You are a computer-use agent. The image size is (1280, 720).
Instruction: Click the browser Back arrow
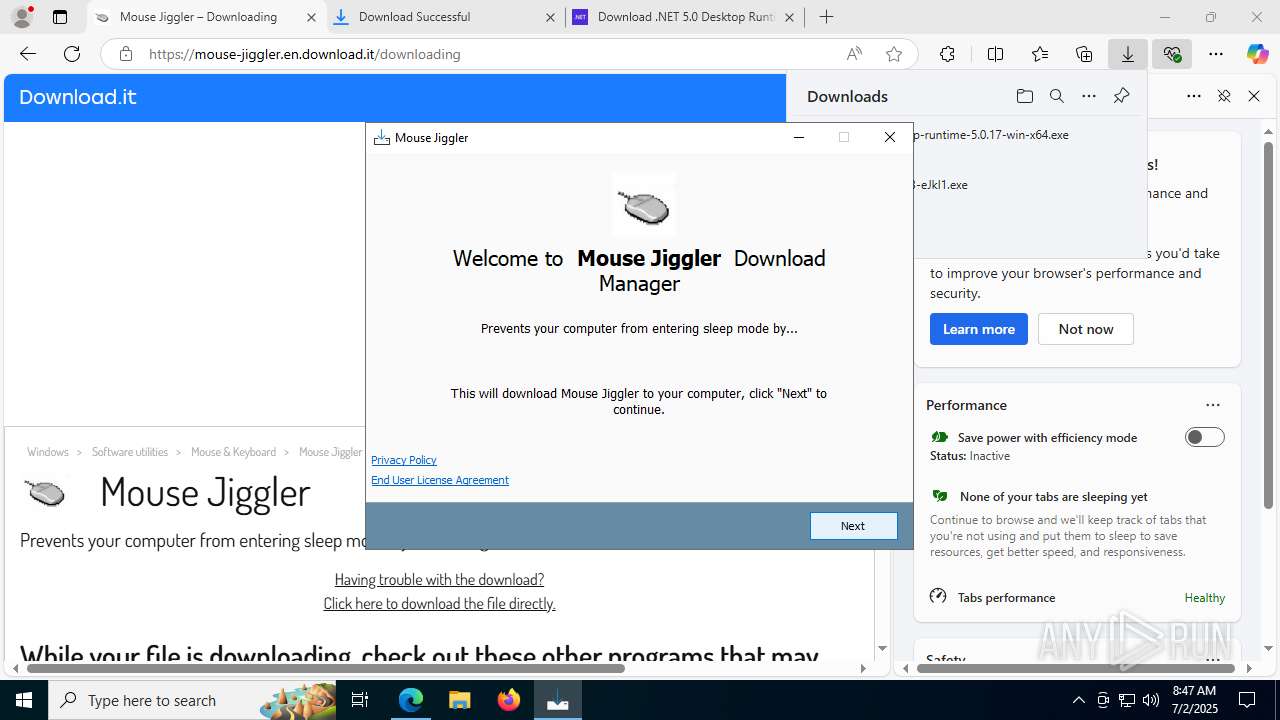point(28,54)
